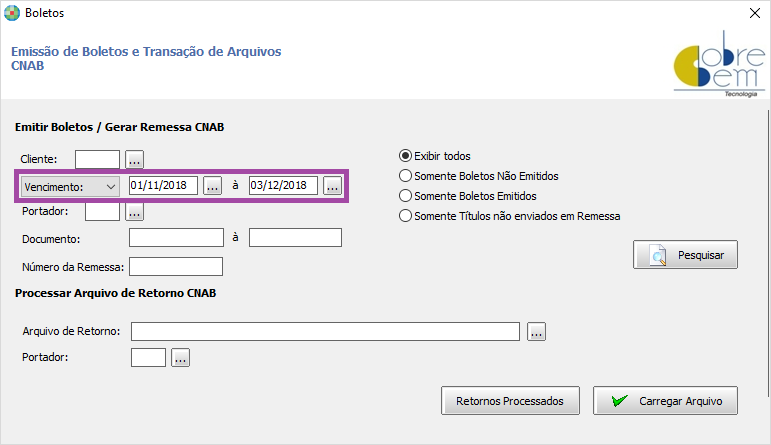Viewport: 771px width, 445px height.
Task: Click the Cliente code input field
Action: (97, 160)
